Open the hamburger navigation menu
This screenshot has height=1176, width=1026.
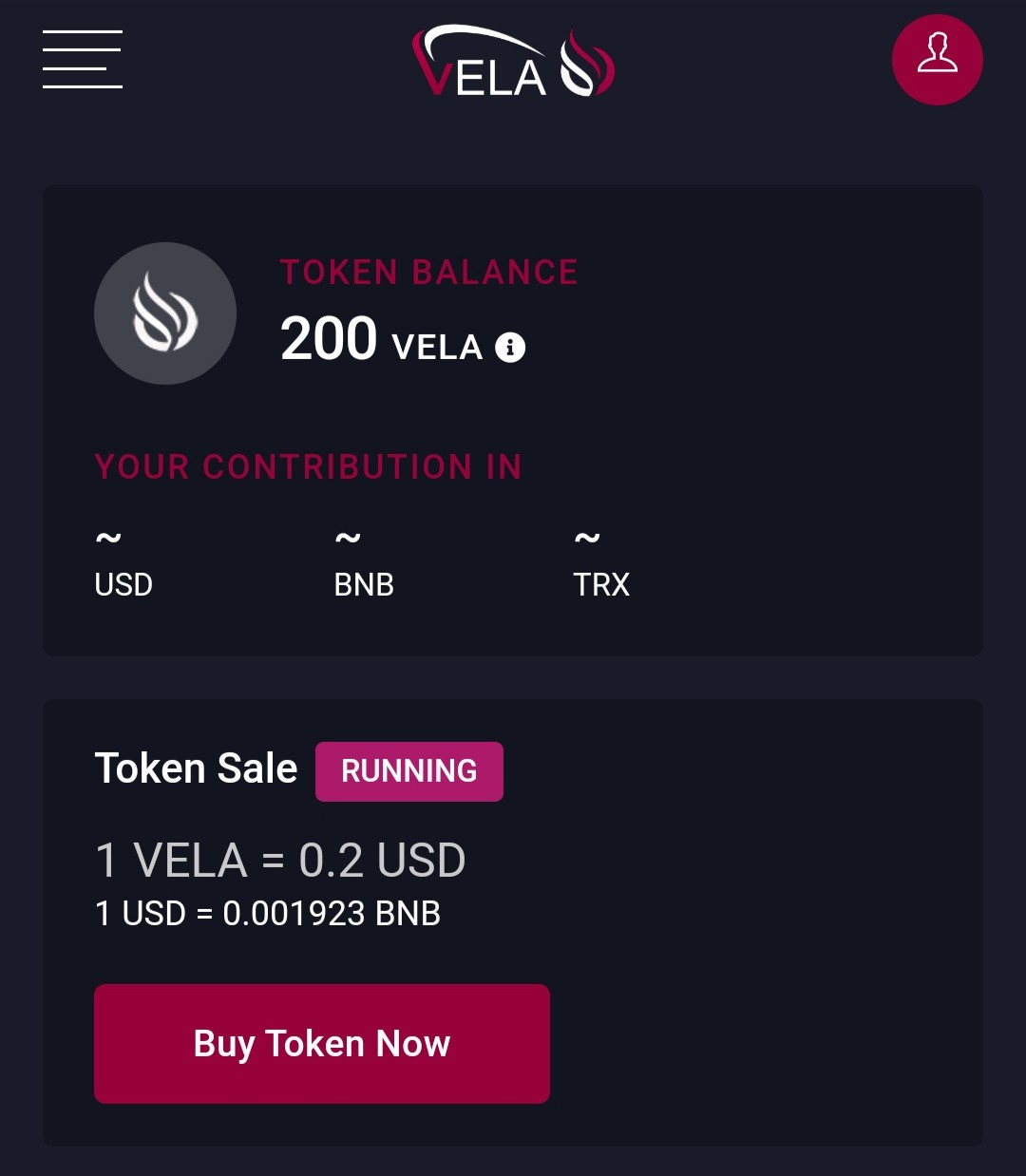click(83, 59)
